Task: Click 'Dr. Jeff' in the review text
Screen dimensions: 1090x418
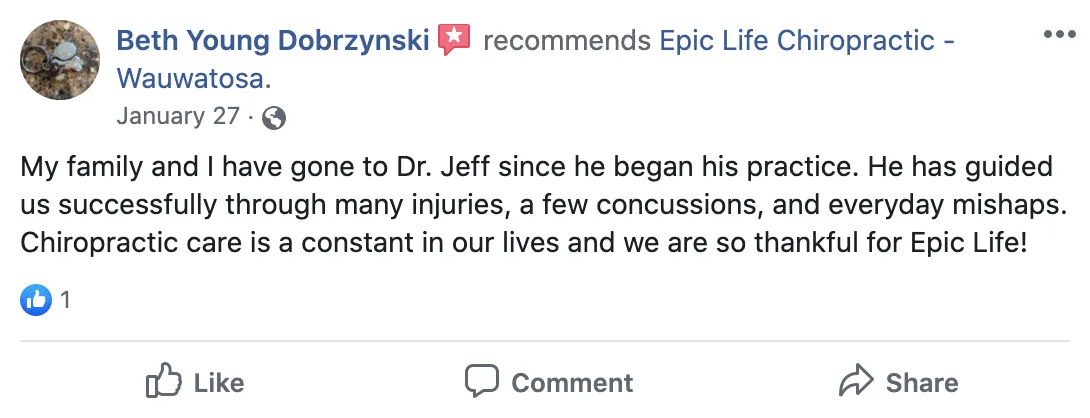Action: 444,167
